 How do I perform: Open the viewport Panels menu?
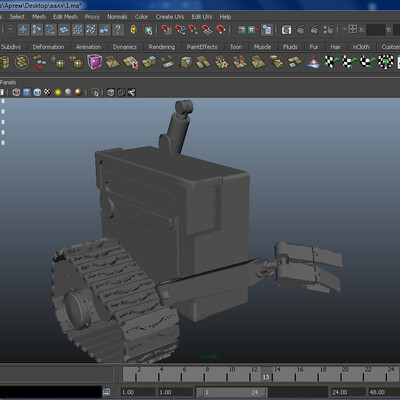pos(8,82)
